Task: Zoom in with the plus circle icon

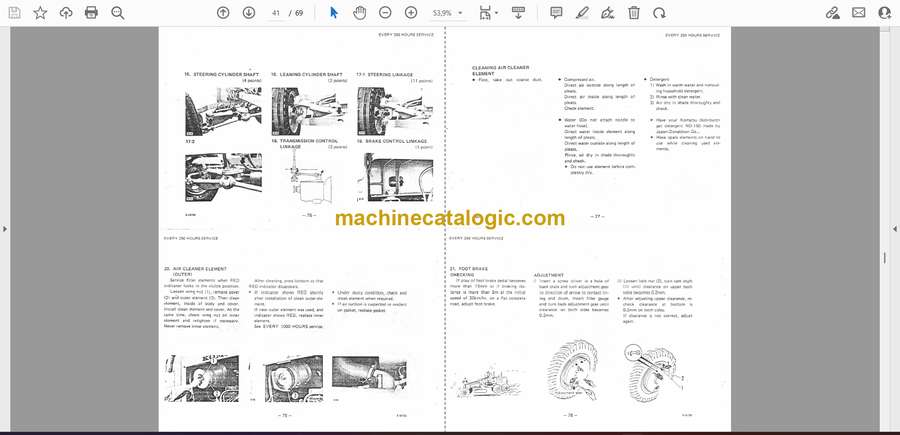Action: tap(411, 13)
